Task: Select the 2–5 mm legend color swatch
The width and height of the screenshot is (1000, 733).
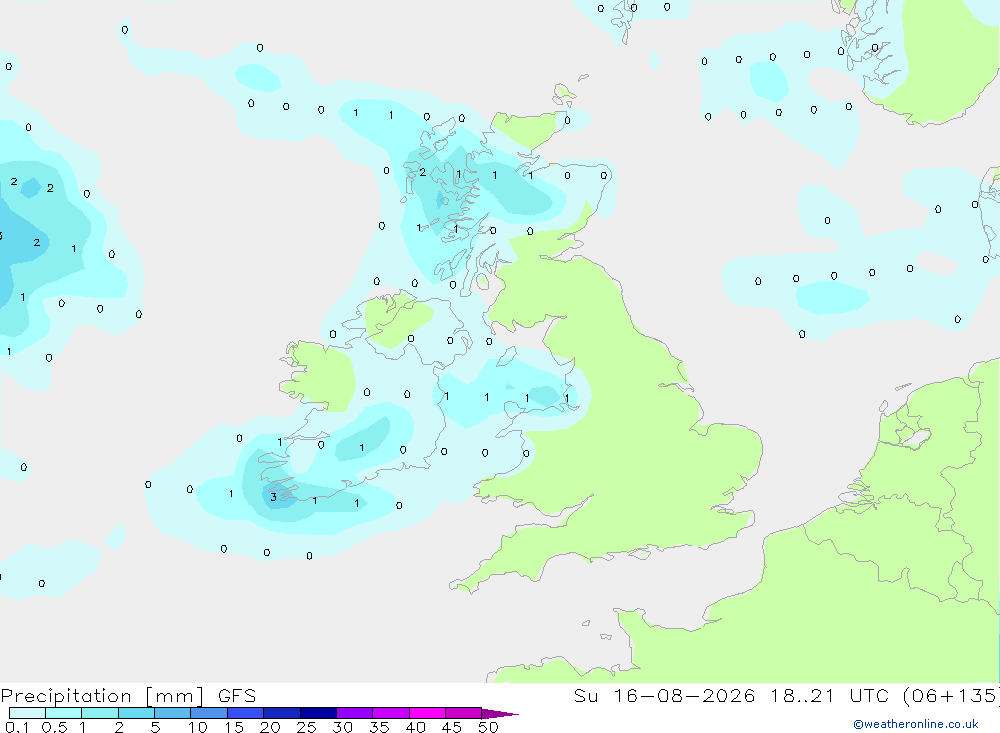Action: click(x=136, y=713)
